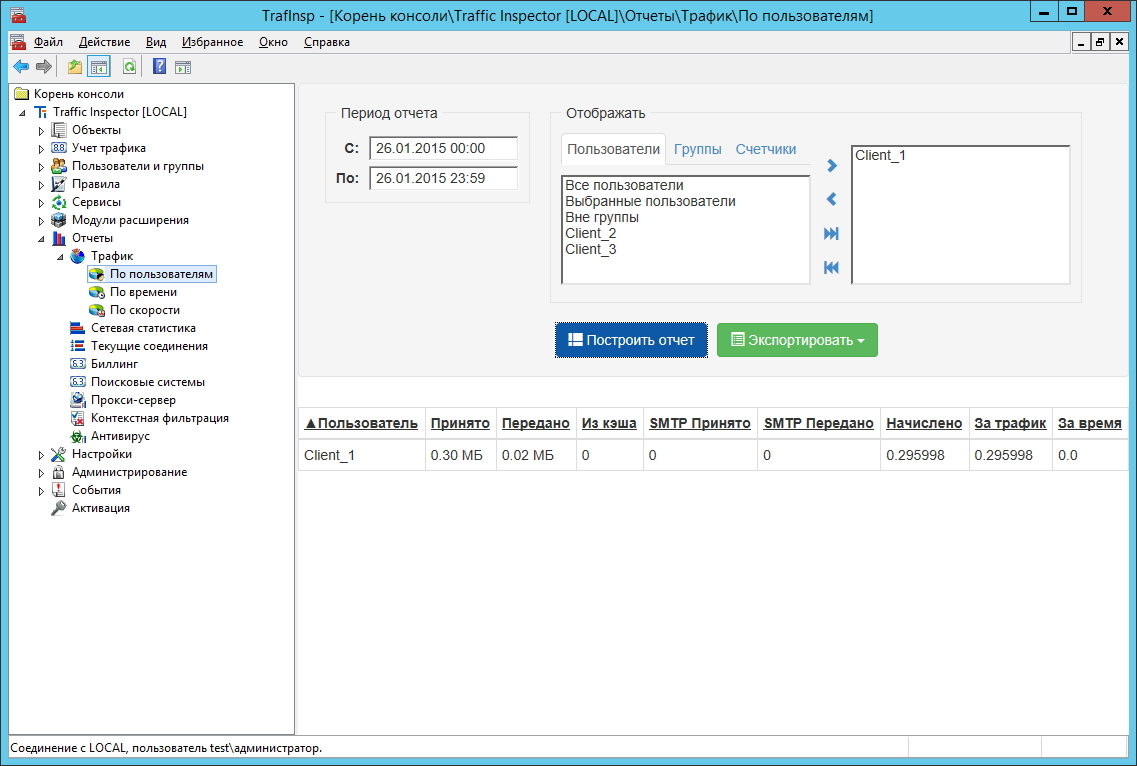The height and width of the screenshot is (766, 1137).
Task: Expand the Объекты tree node
Action: (x=41, y=131)
